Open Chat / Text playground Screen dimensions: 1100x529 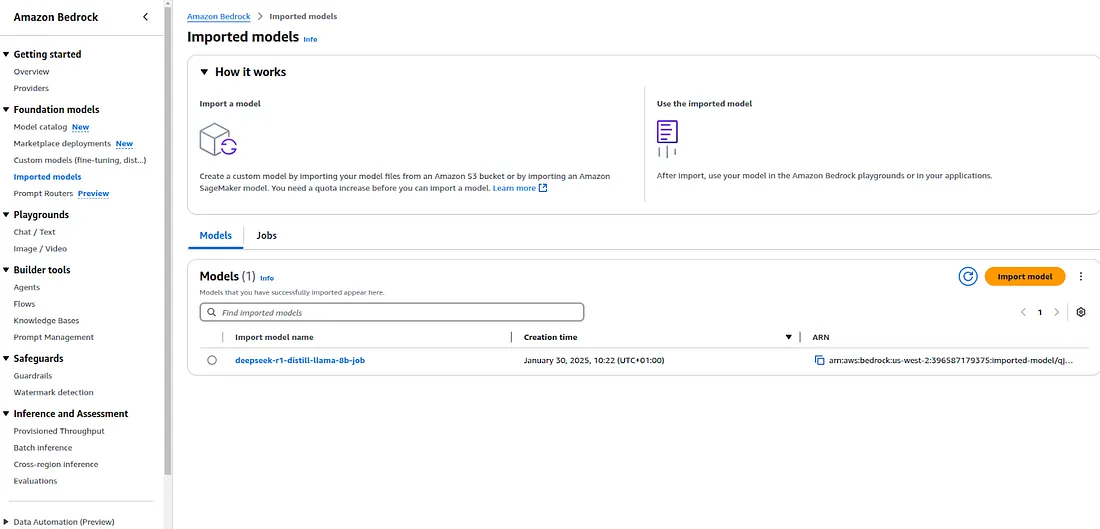tap(34, 232)
